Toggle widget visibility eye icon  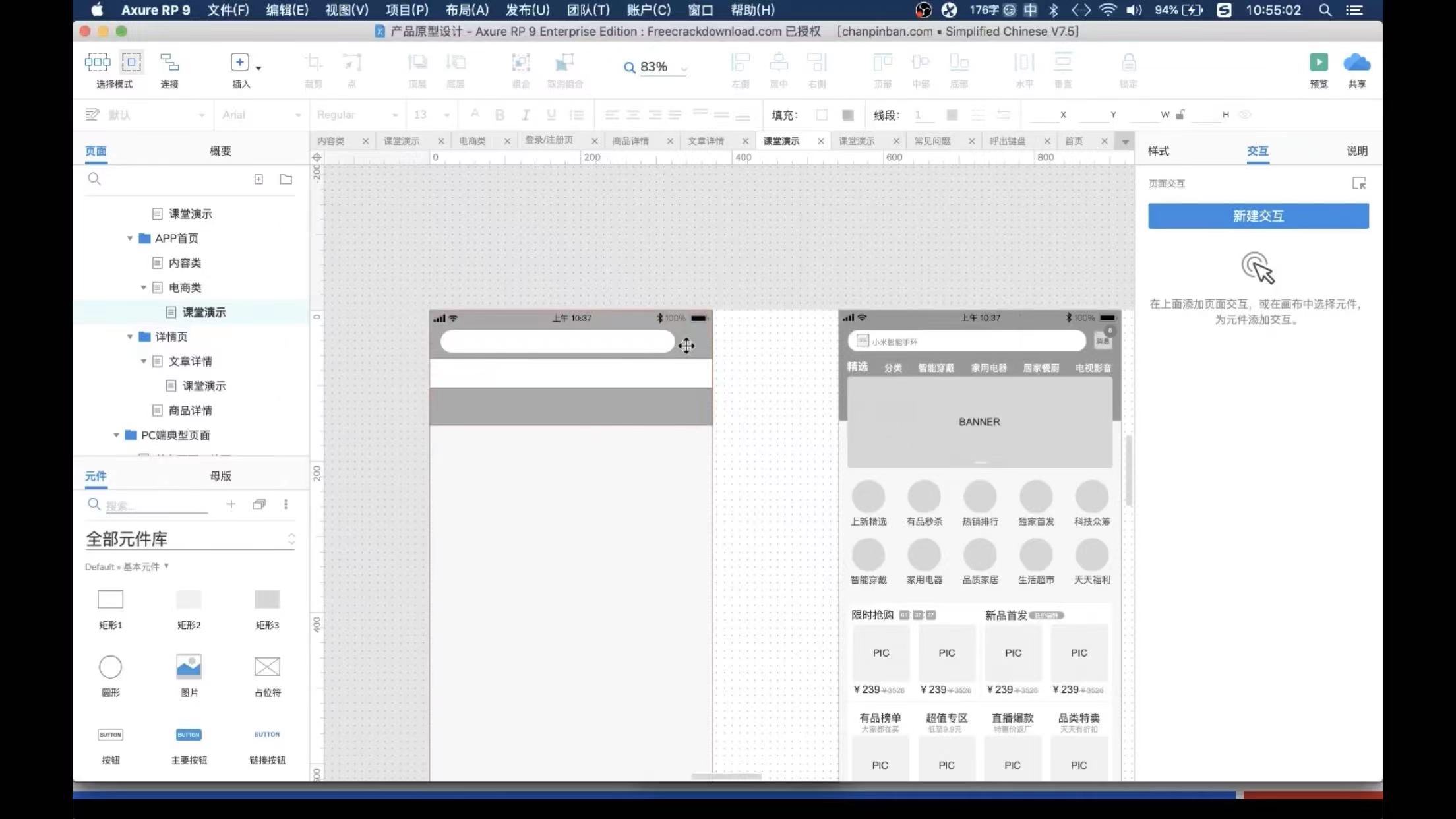pos(1244,115)
